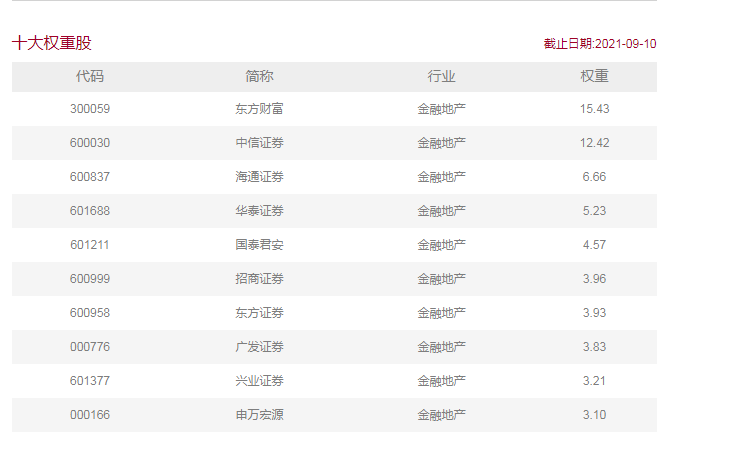Click the 代码 column header
Image resolution: width=752 pixels, height=463 pixels.
(90, 76)
